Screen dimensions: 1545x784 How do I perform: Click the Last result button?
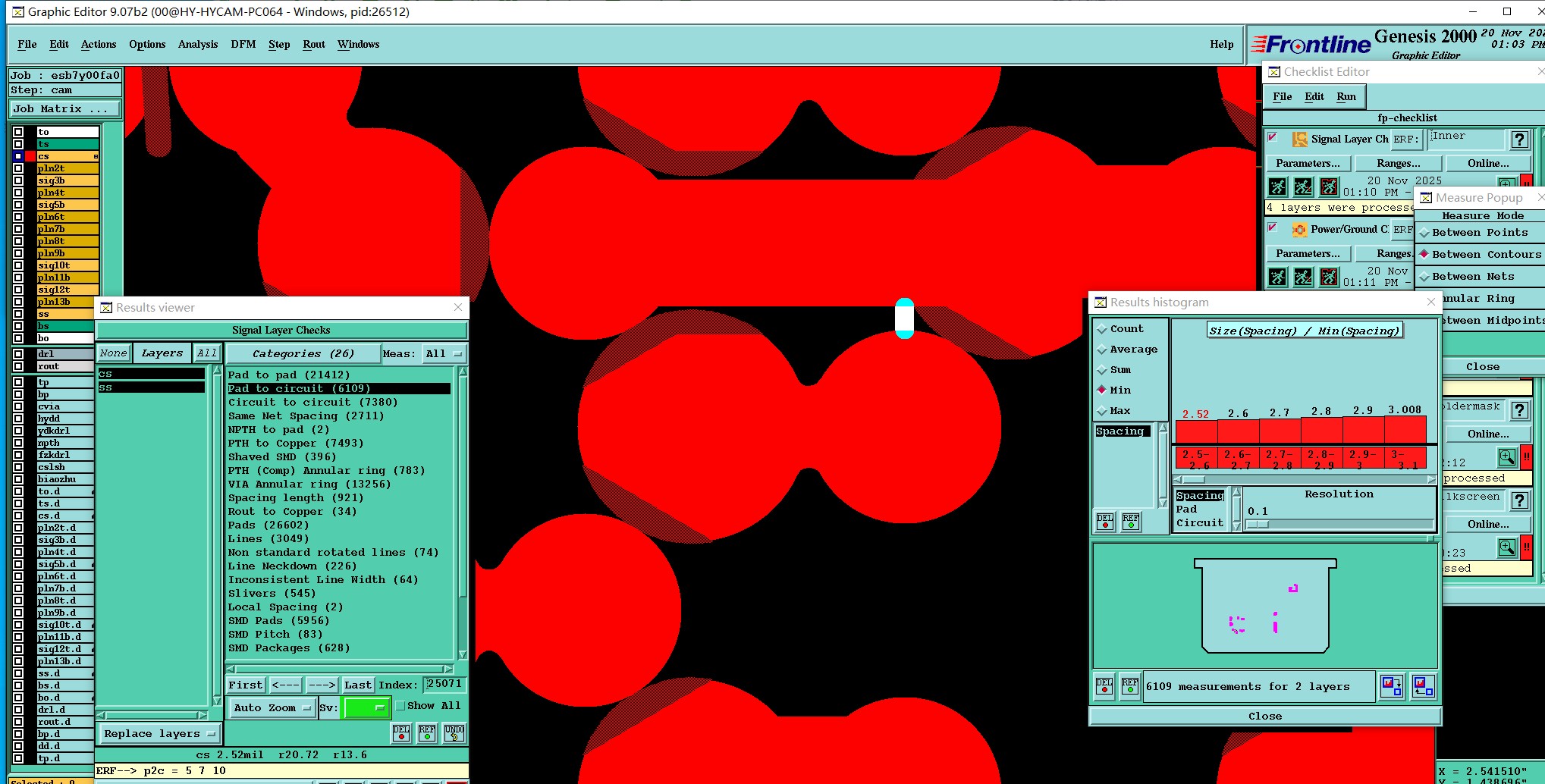(x=358, y=685)
